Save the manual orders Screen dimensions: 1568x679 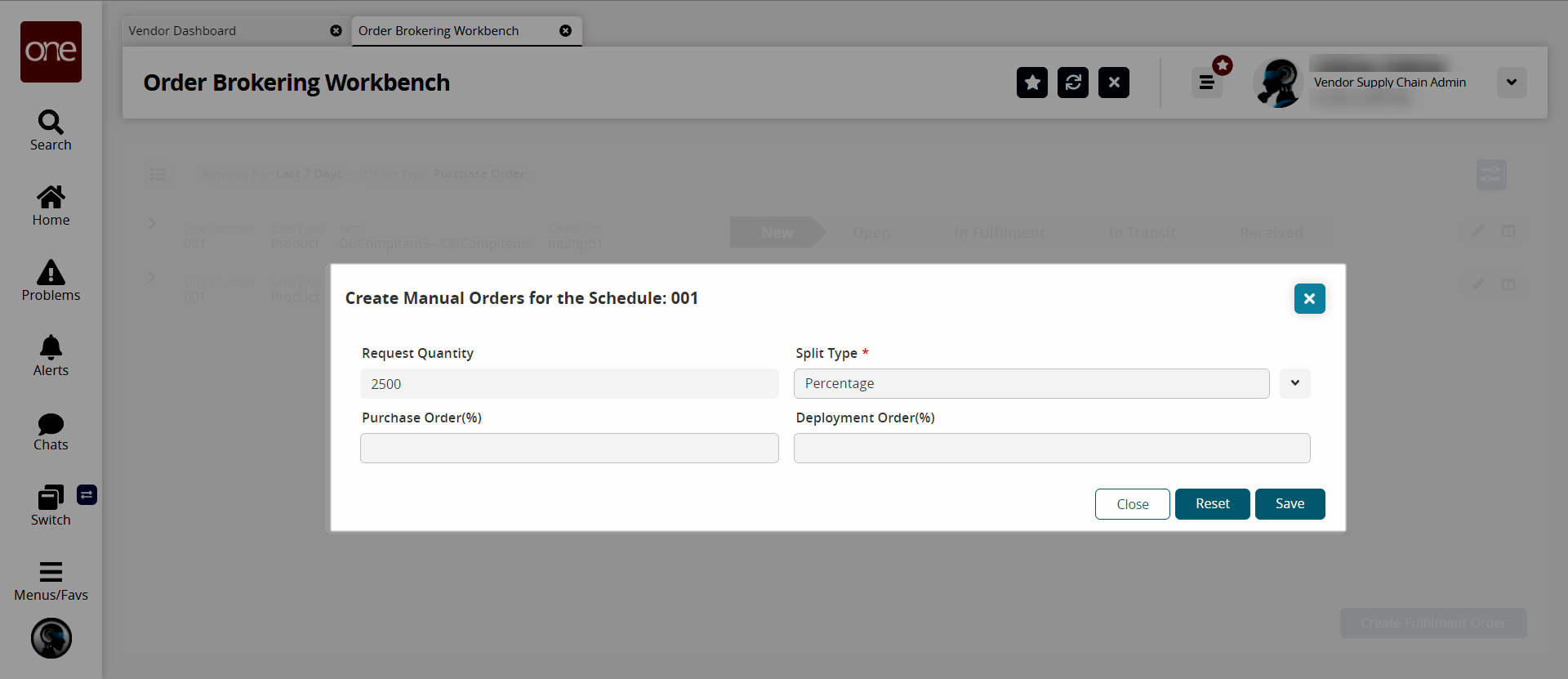1290,504
